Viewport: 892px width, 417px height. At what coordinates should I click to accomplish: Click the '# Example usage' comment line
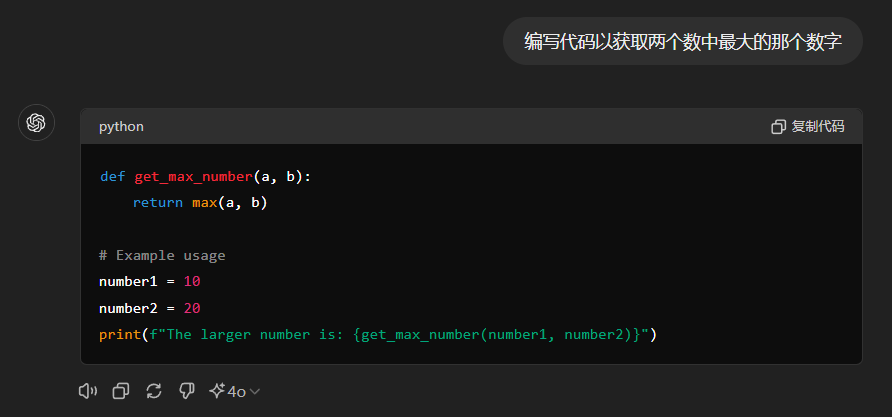pos(162,255)
